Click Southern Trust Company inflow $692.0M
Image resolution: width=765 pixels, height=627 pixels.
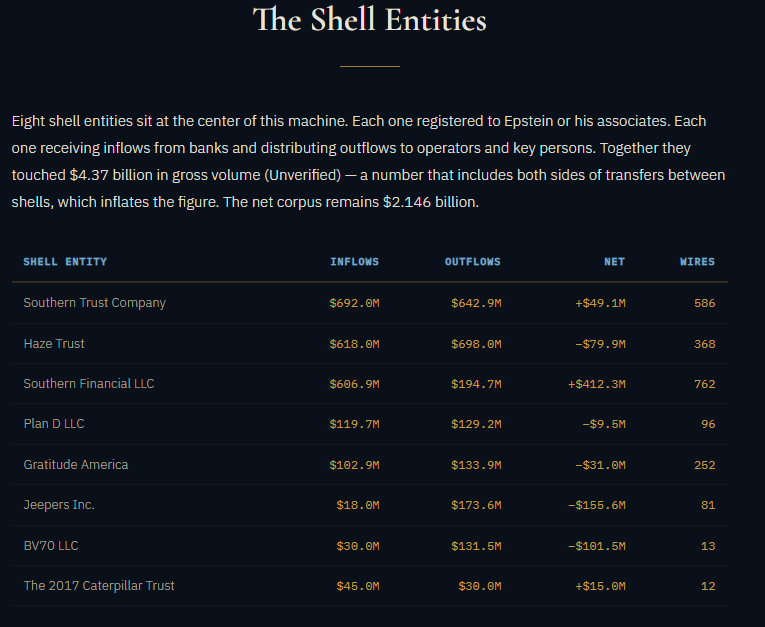pos(354,303)
